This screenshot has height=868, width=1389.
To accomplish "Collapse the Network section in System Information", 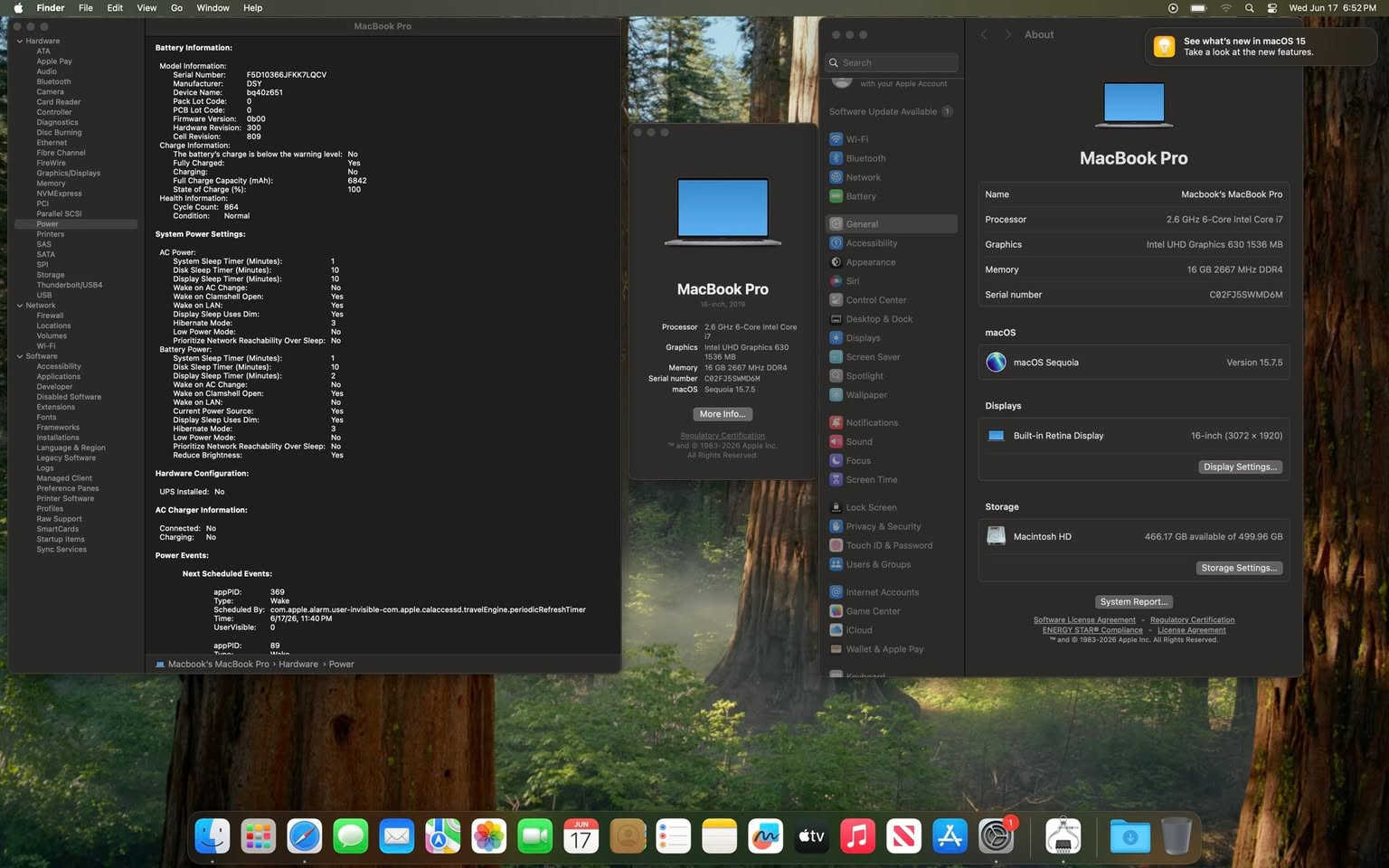I will [x=20, y=306].
